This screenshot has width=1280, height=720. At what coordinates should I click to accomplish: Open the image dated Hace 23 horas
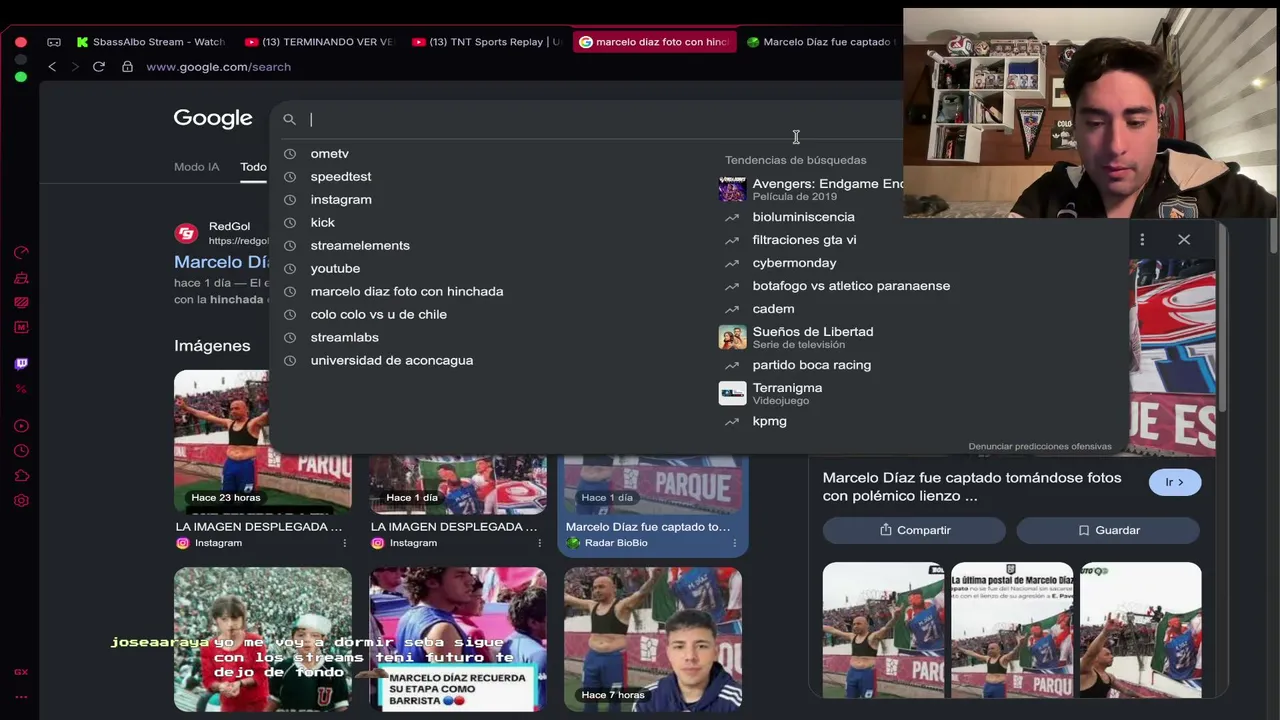point(262,442)
